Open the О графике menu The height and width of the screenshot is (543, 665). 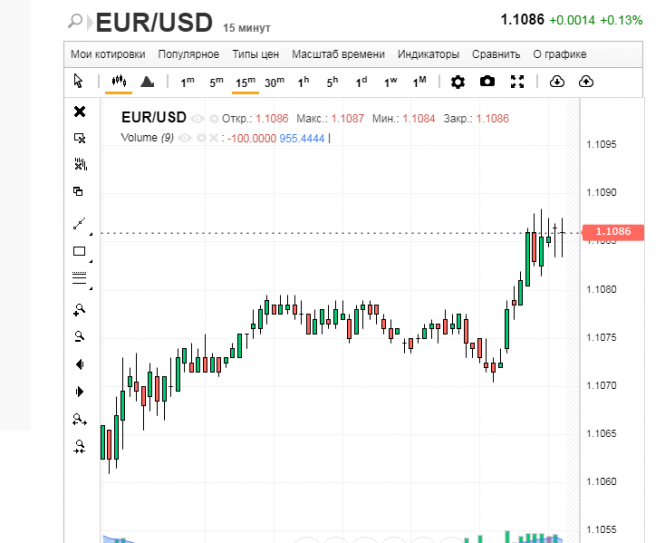[x=559, y=54]
